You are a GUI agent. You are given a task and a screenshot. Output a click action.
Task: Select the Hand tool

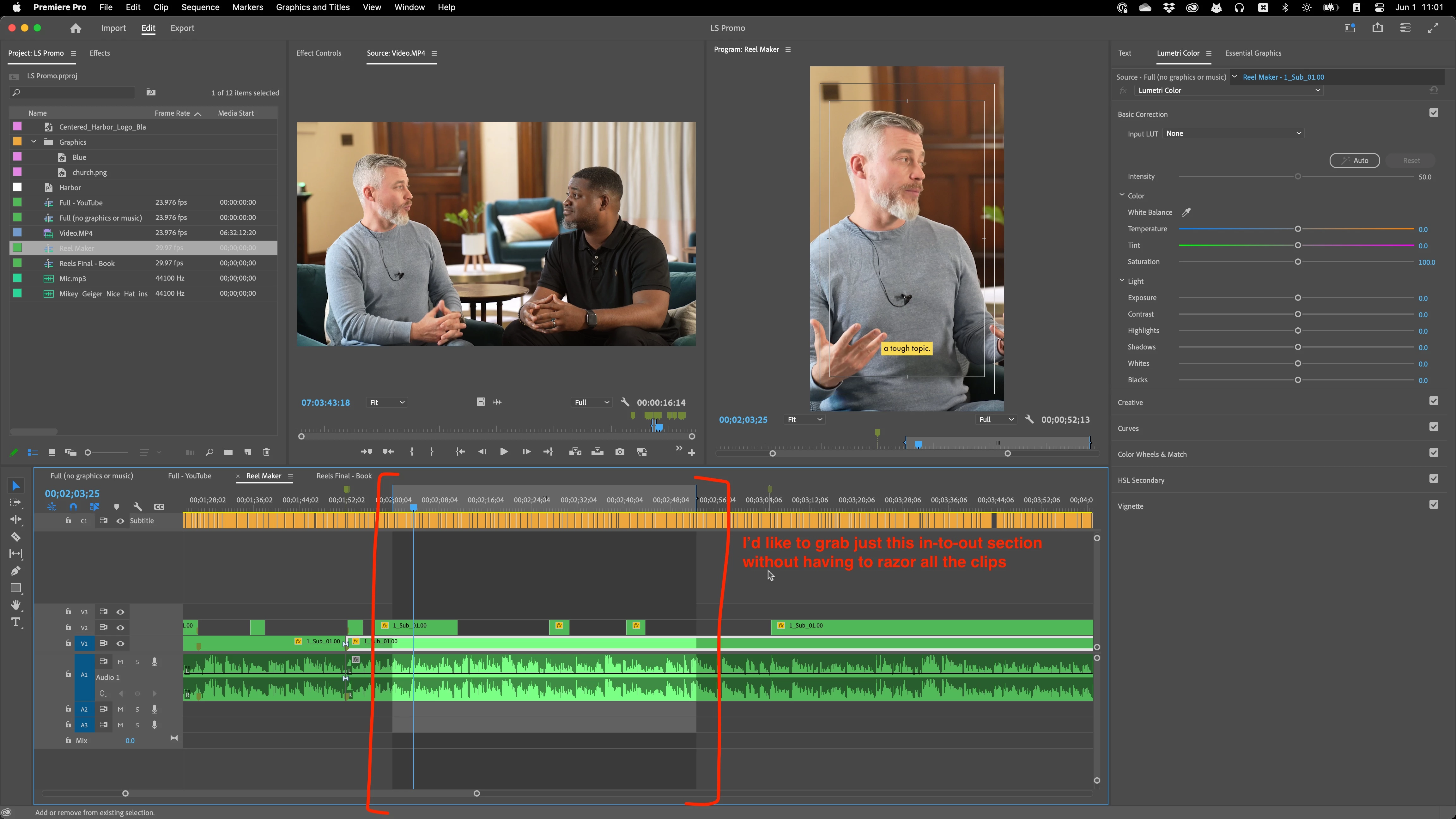[16, 605]
